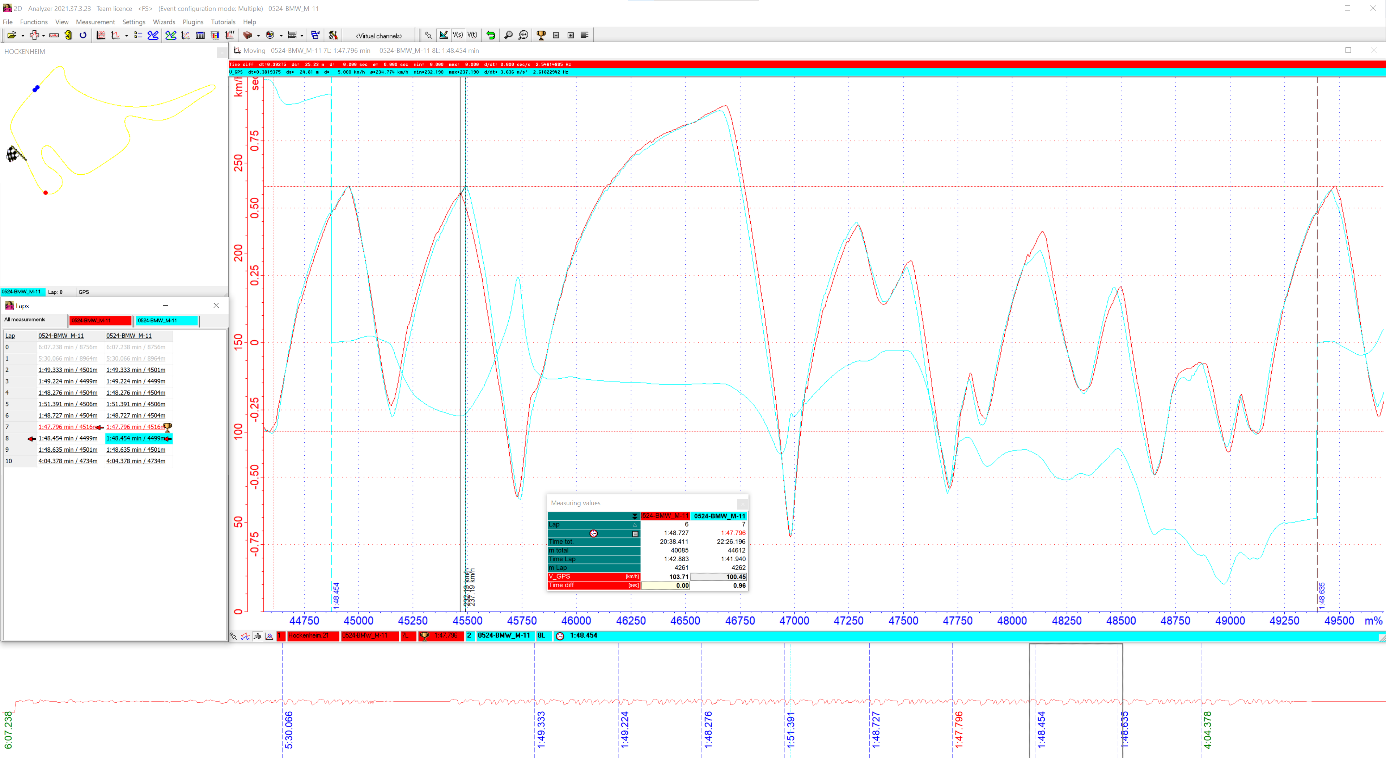Click the refresh circular arrow icon
Image resolution: width=1386 pixels, height=758 pixels.
[83, 35]
